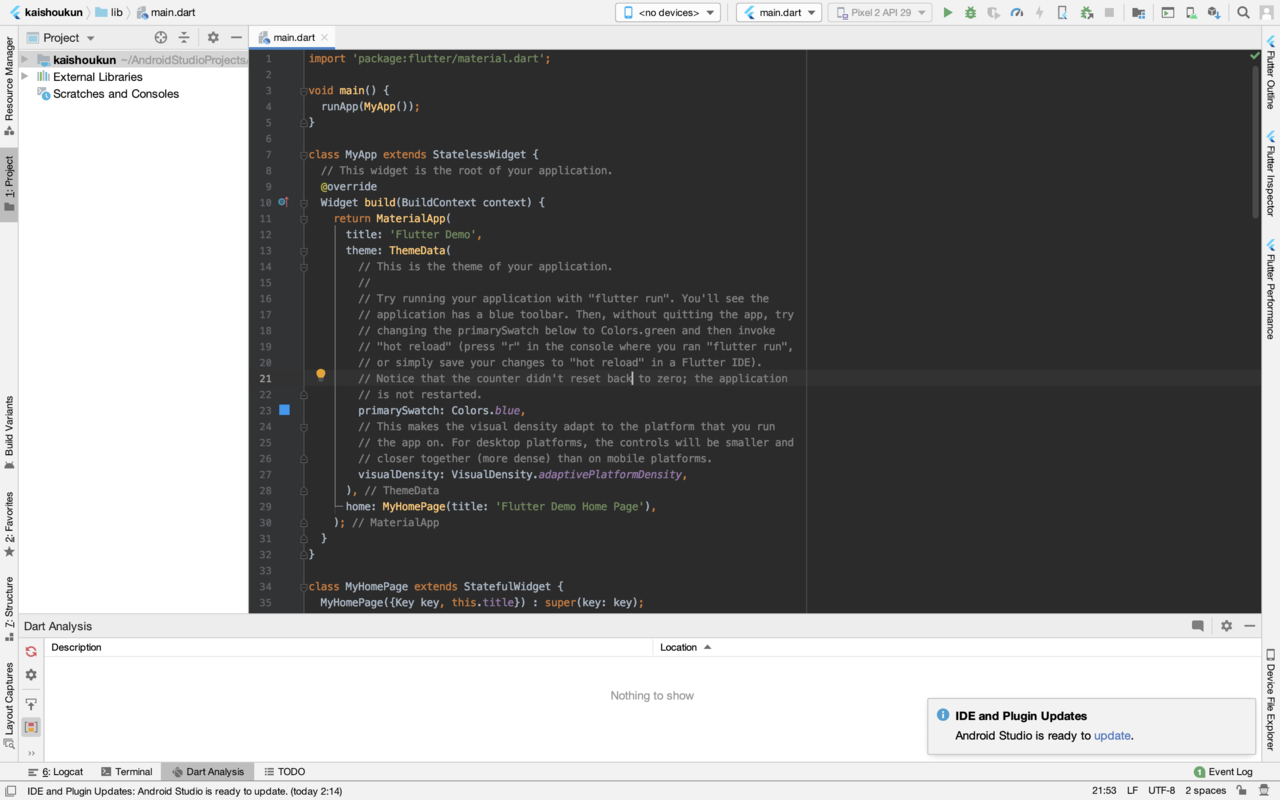Toggle the Flutter Outline side panel
1280x800 pixels.
[x=1271, y=74]
